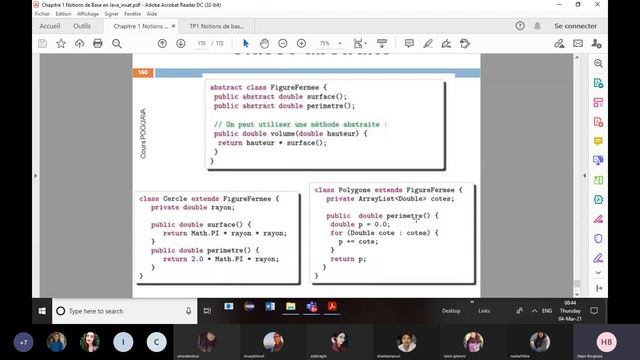Open the Windows notification center

[594, 311]
